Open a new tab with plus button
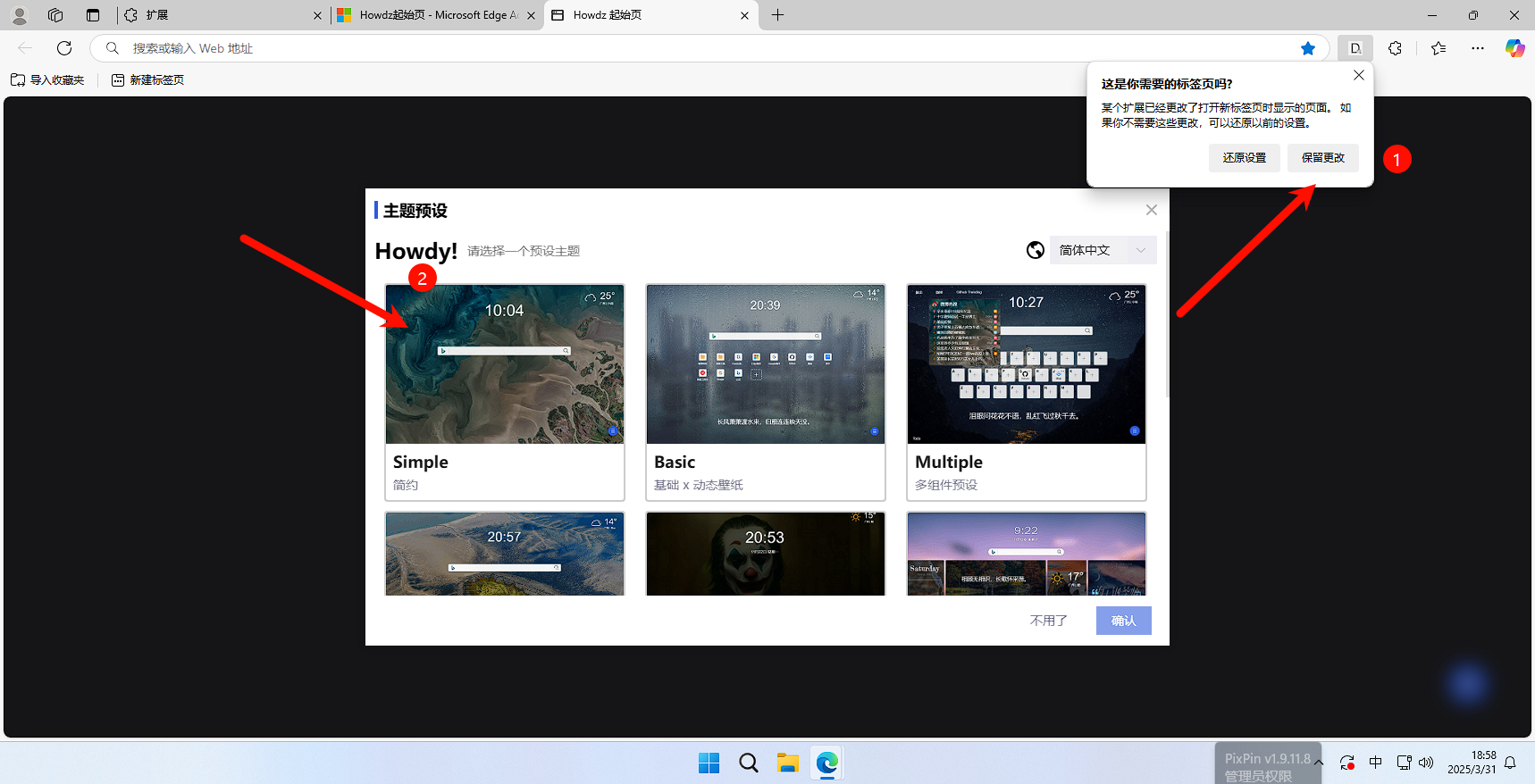1535x784 pixels. coord(778,15)
